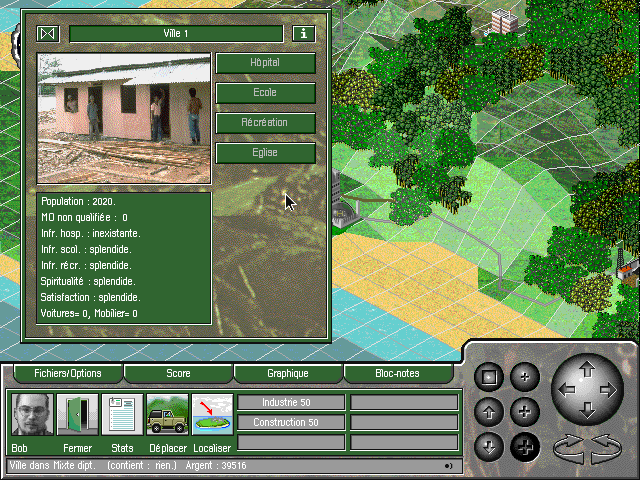Viewport: 640px width, 480px height.
Task: Click the Infr. récr. : splendide line
Action: 86,265
